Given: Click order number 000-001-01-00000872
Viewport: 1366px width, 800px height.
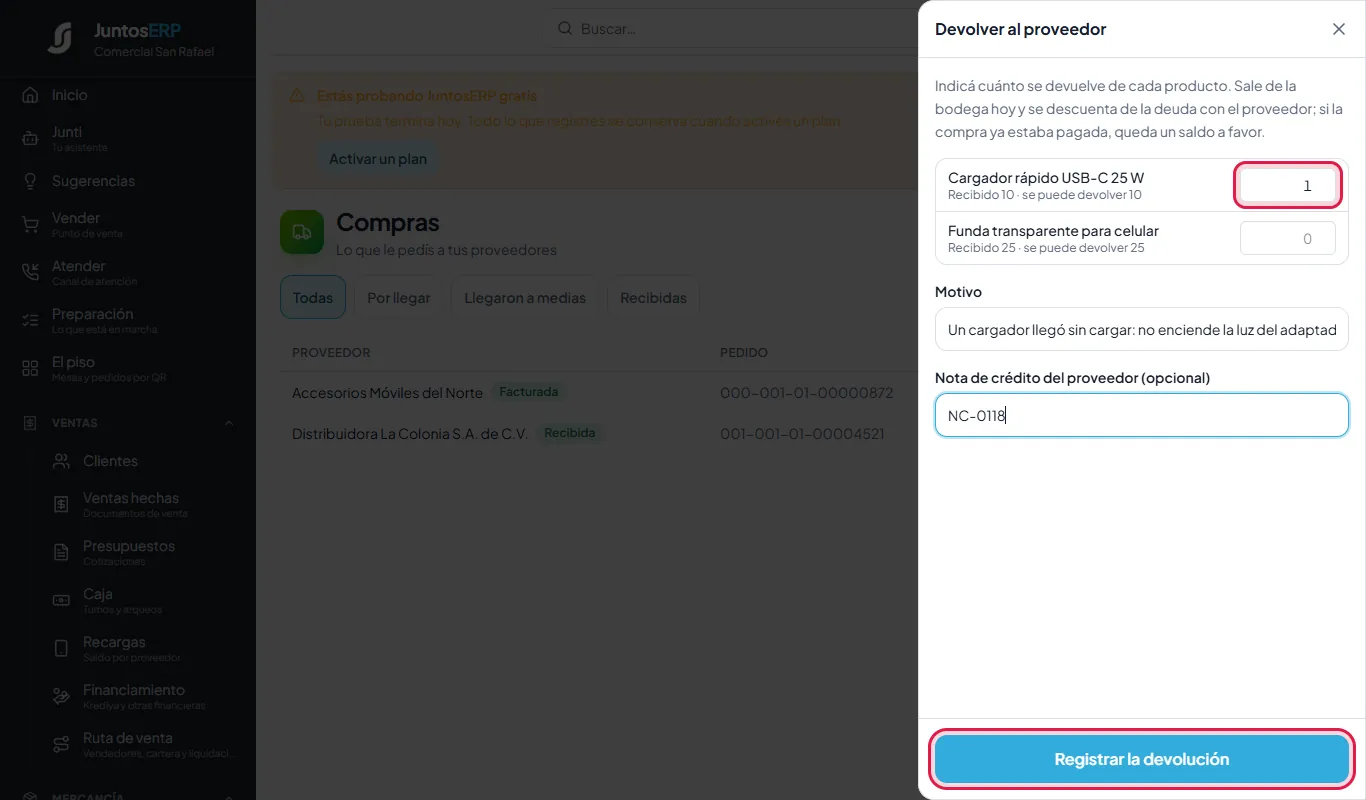Looking at the screenshot, I should pyautogui.click(x=806, y=393).
